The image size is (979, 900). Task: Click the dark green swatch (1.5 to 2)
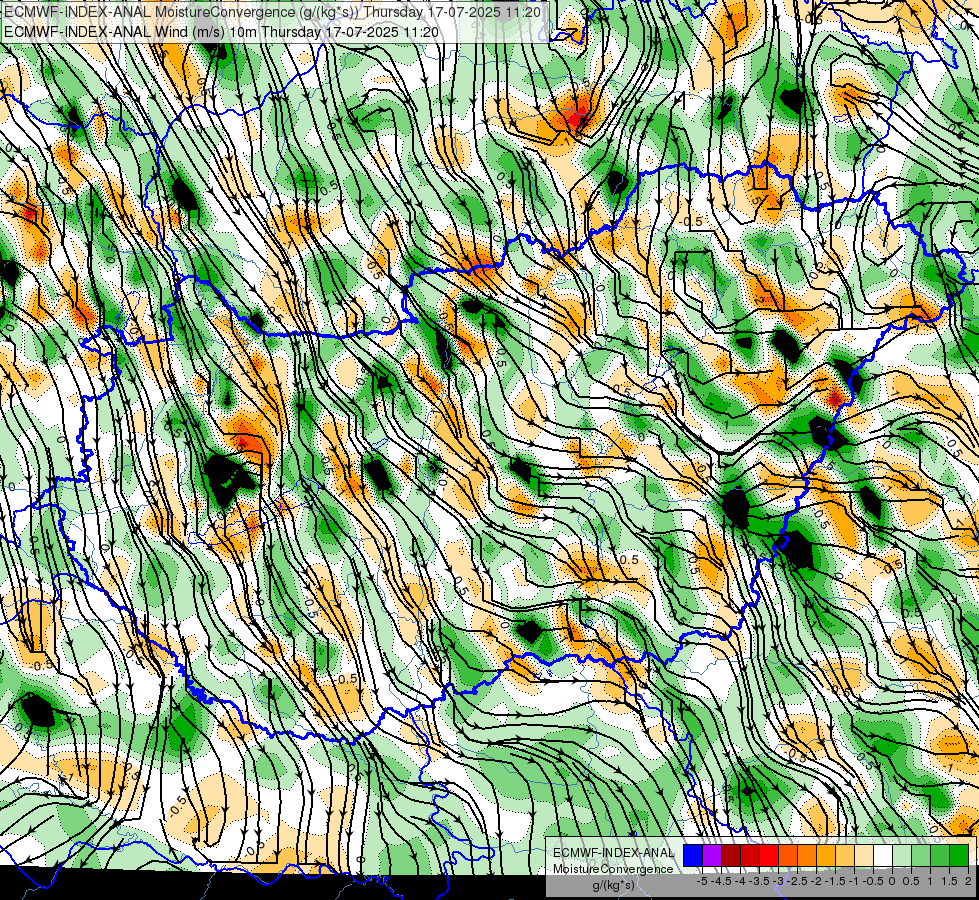tap(959, 855)
